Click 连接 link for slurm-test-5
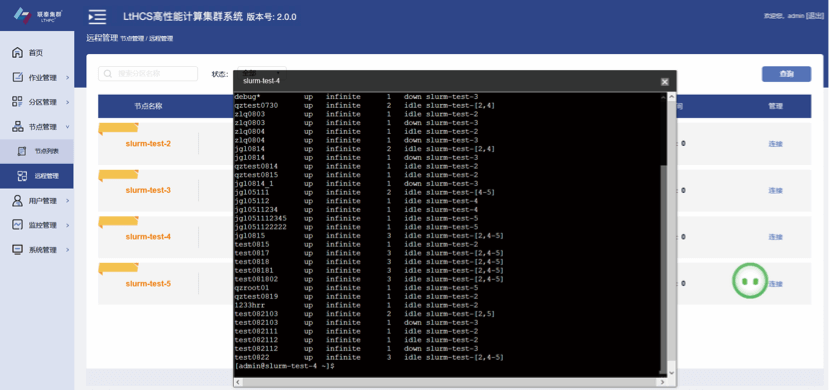Image resolution: width=830 pixels, height=390 pixels. click(775, 284)
